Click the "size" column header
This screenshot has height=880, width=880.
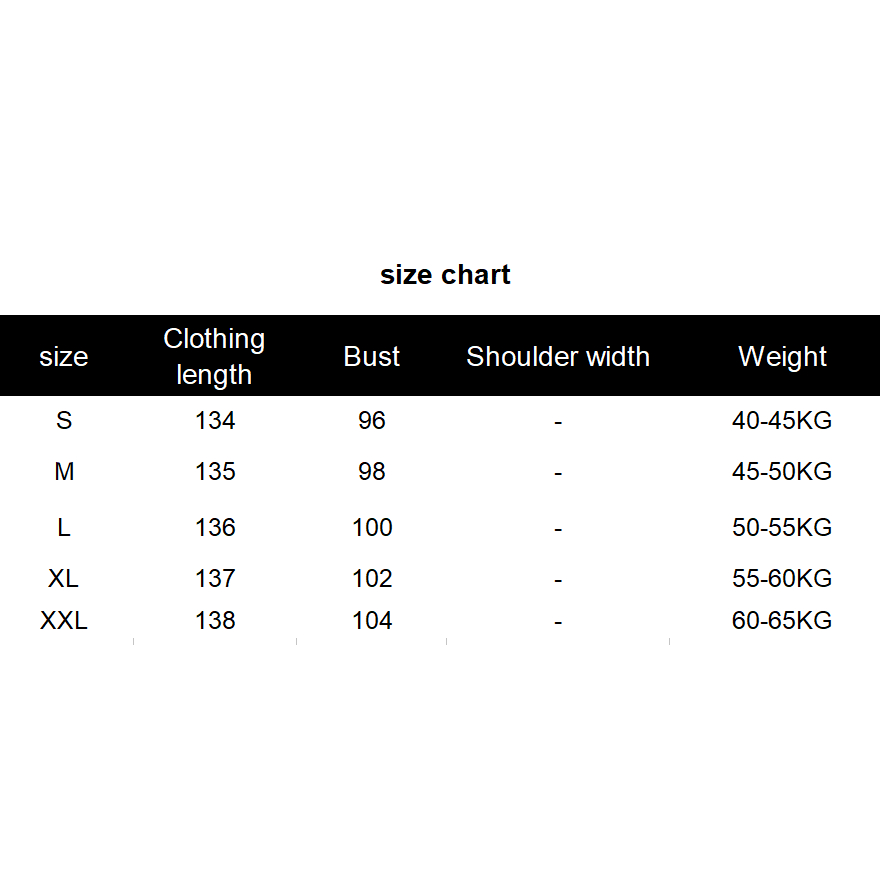[64, 357]
